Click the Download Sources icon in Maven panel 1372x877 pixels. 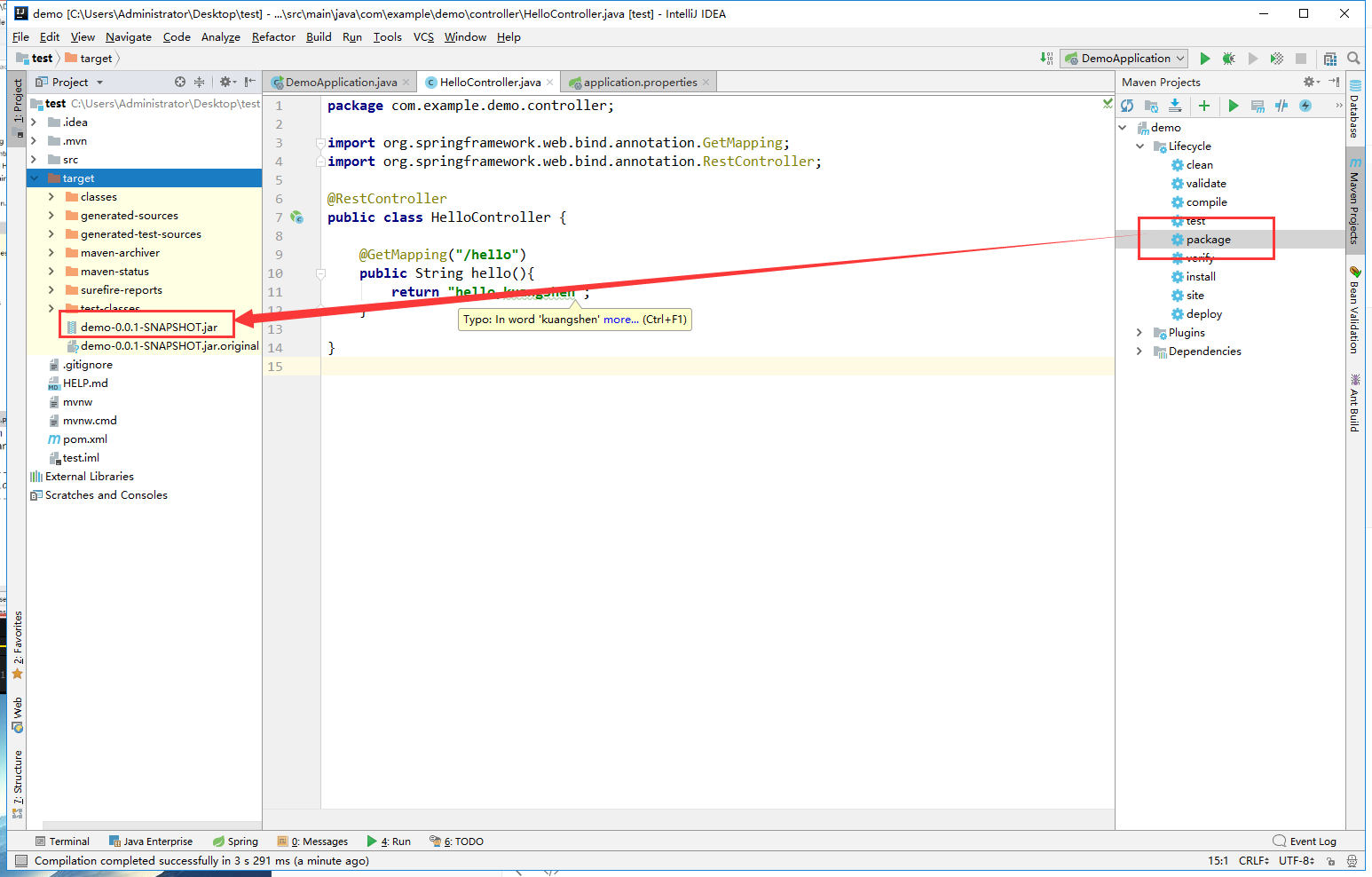(x=1175, y=106)
